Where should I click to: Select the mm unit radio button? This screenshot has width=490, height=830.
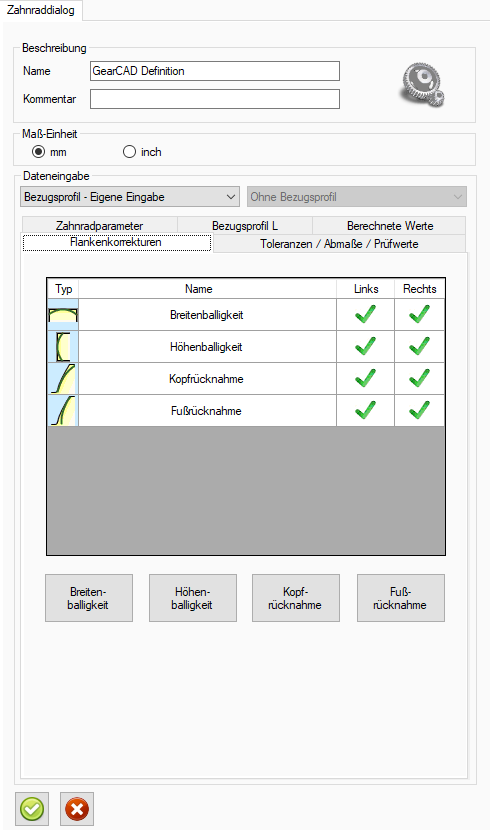pos(39,152)
